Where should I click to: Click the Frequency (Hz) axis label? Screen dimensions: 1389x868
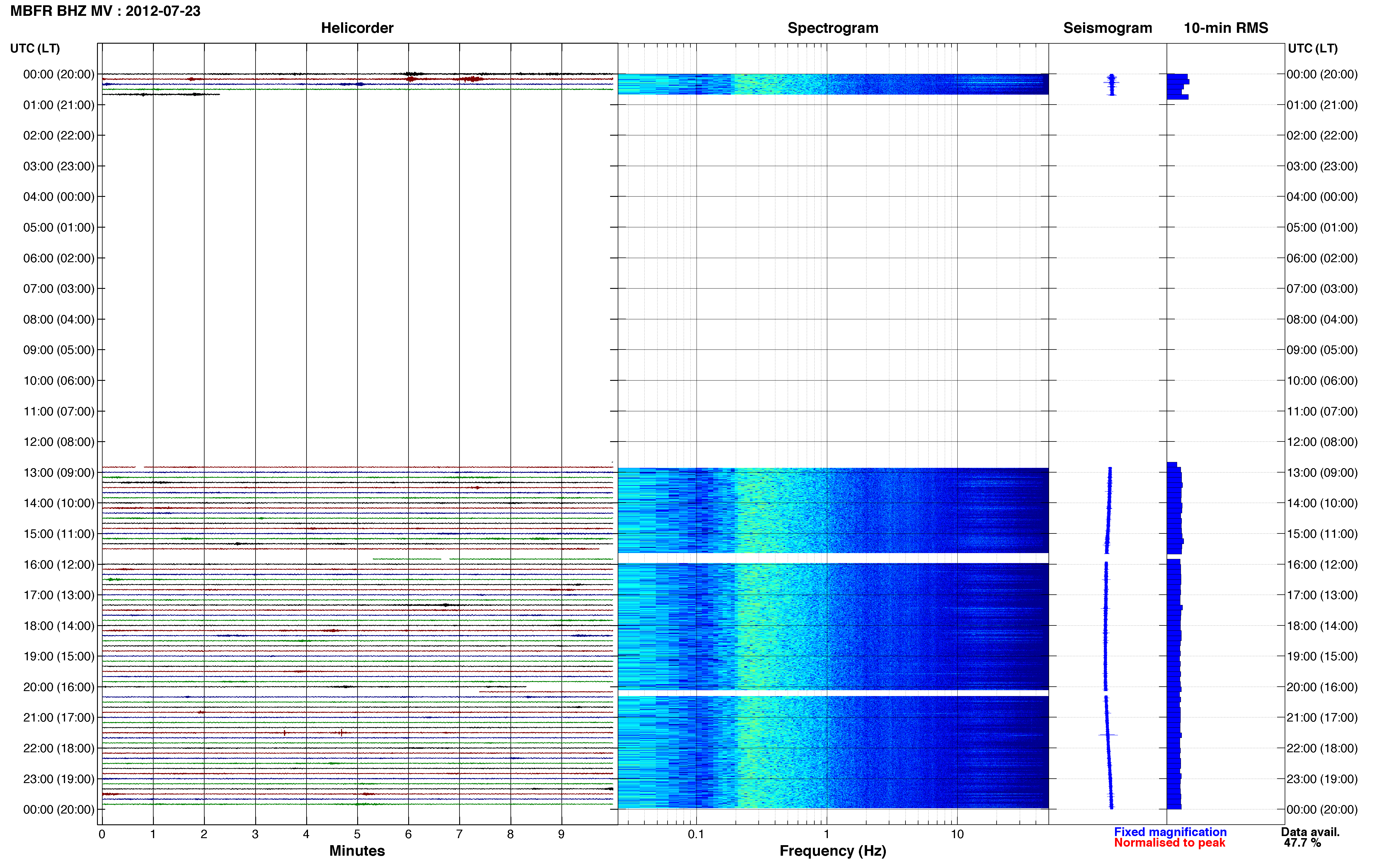pyautogui.click(x=833, y=851)
